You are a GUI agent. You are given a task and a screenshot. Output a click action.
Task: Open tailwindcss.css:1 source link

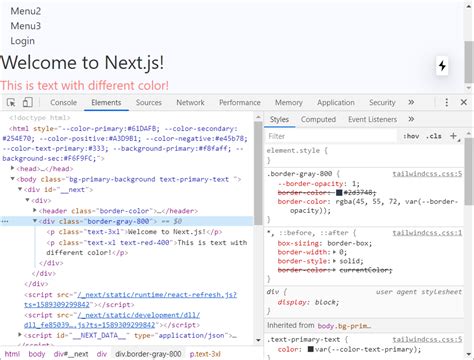coord(427,233)
